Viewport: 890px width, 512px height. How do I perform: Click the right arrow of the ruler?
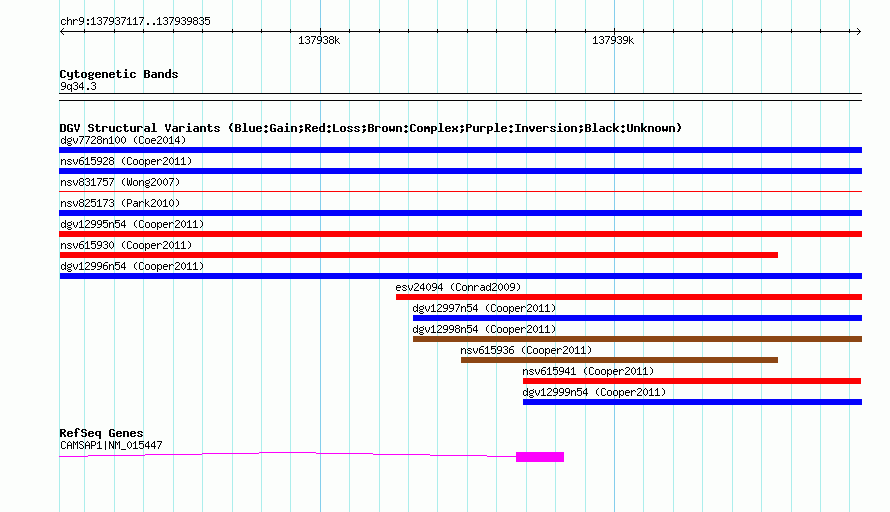[858, 32]
